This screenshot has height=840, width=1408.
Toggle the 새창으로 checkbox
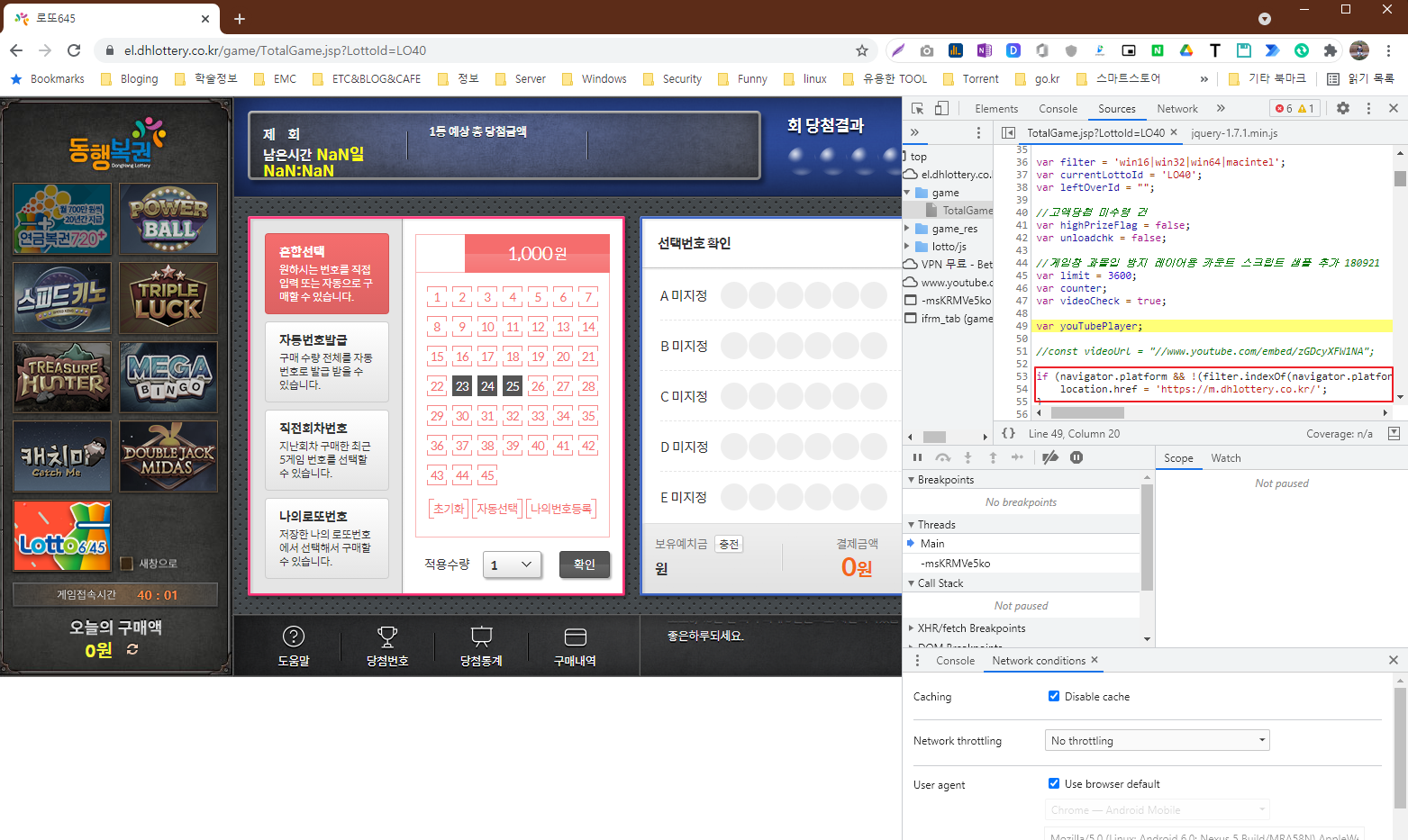pyautogui.click(x=127, y=564)
